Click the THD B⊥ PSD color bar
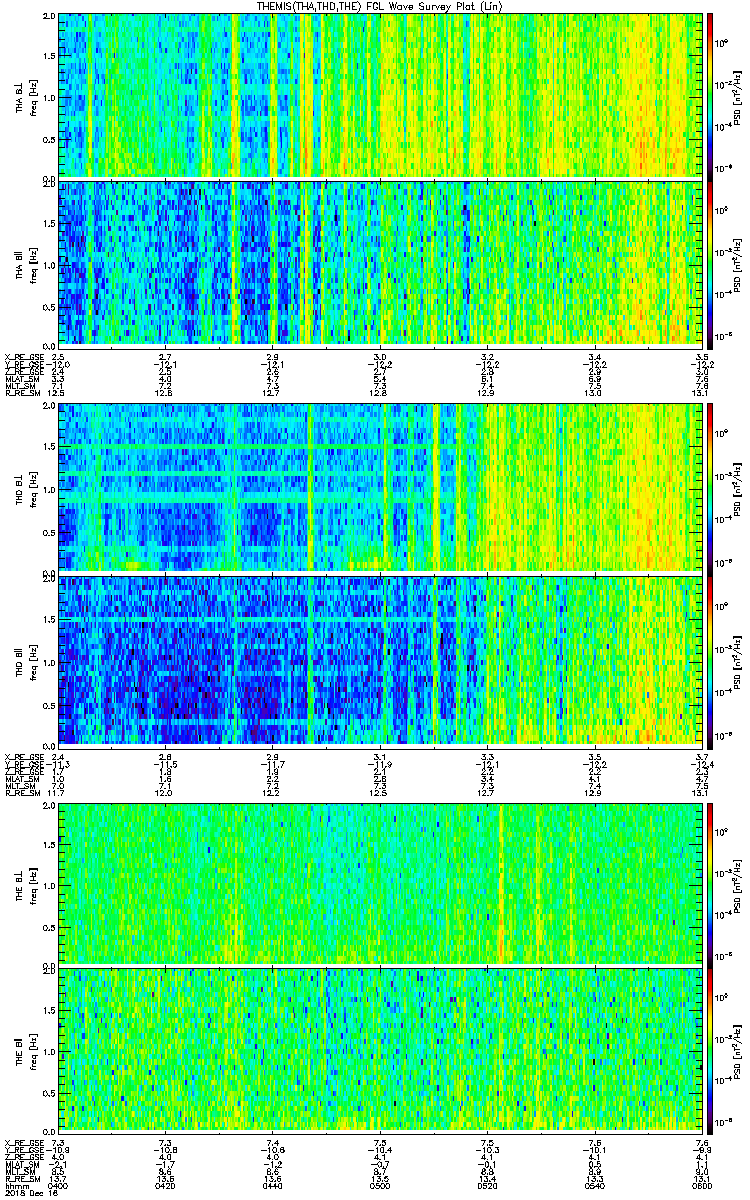This screenshot has width=750, height=1200. 710,489
